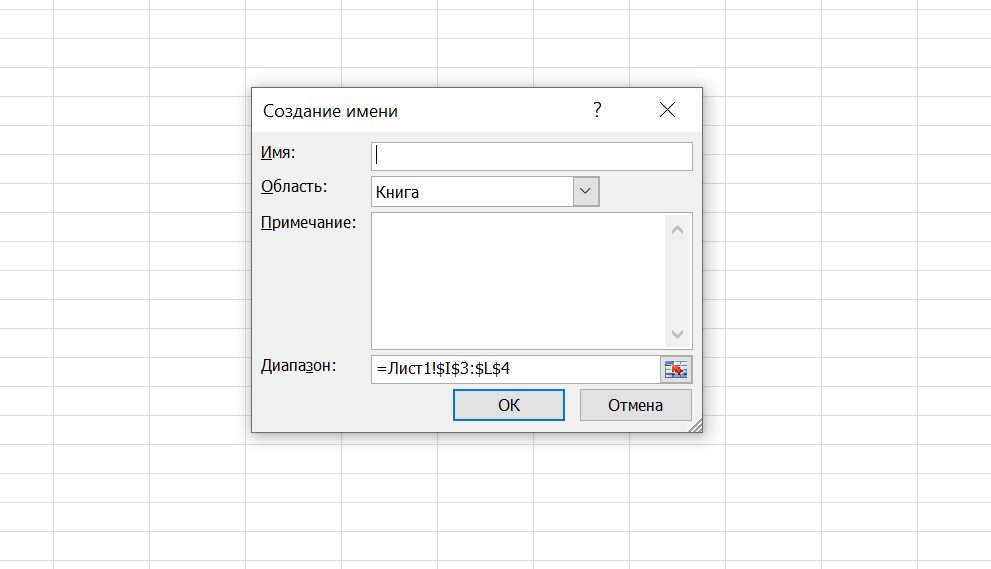This screenshot has width=991, height=569.
Task: Click the Примечание vertical scrollbar track
Action: 678,282
